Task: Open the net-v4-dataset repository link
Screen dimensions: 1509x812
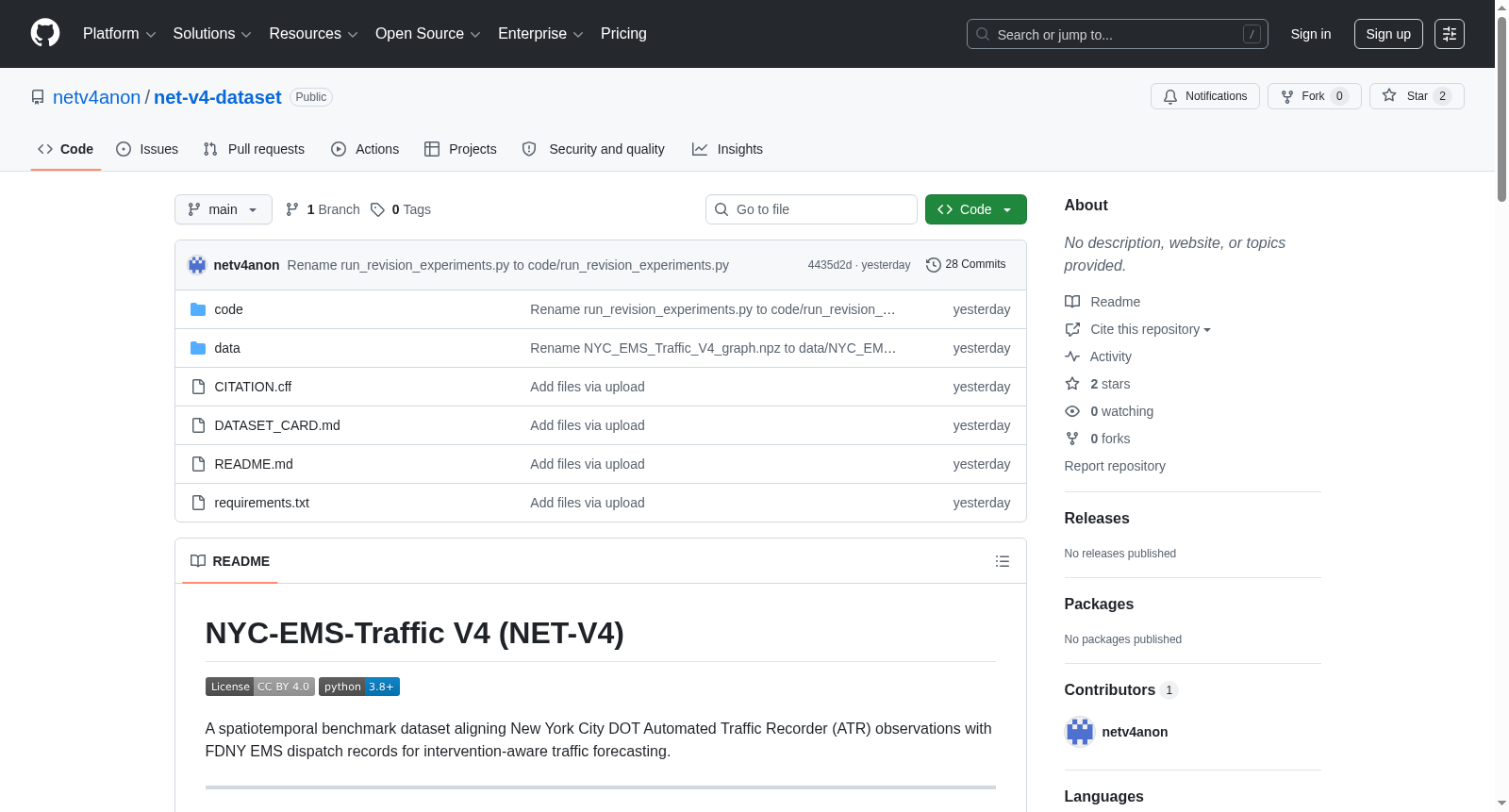Action: click(x=218, y=97)
